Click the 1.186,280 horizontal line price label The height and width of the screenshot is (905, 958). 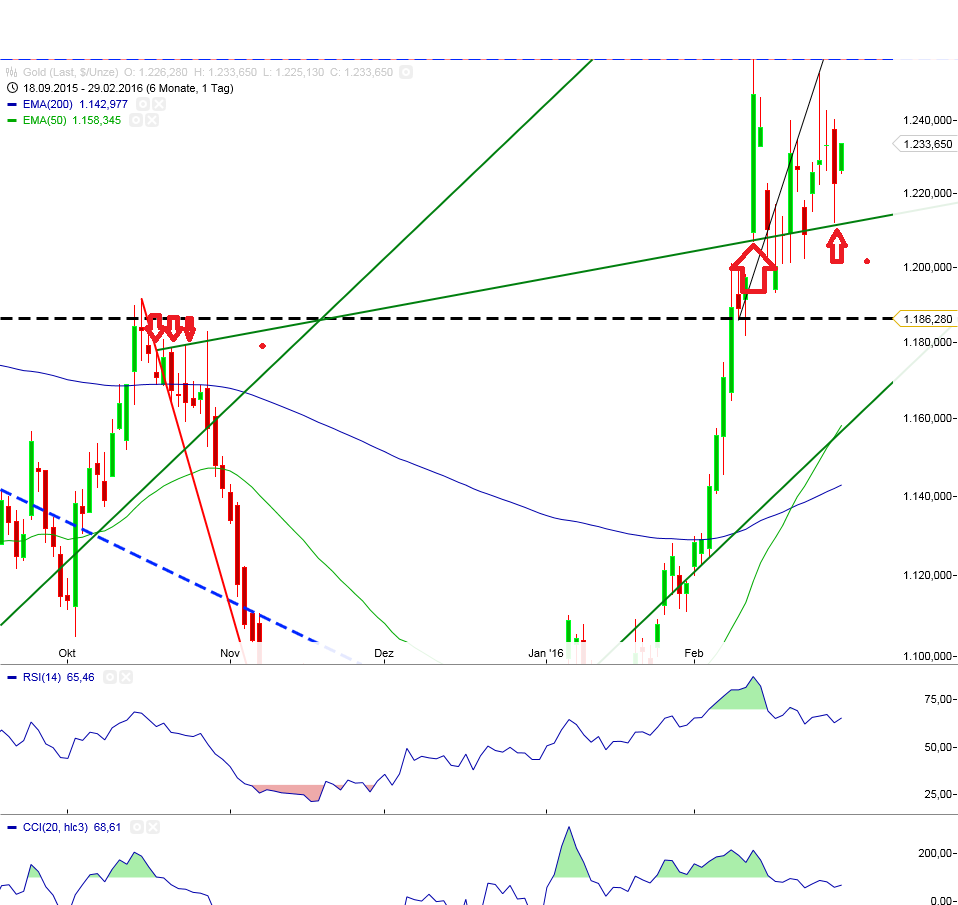tap(924, 319)
